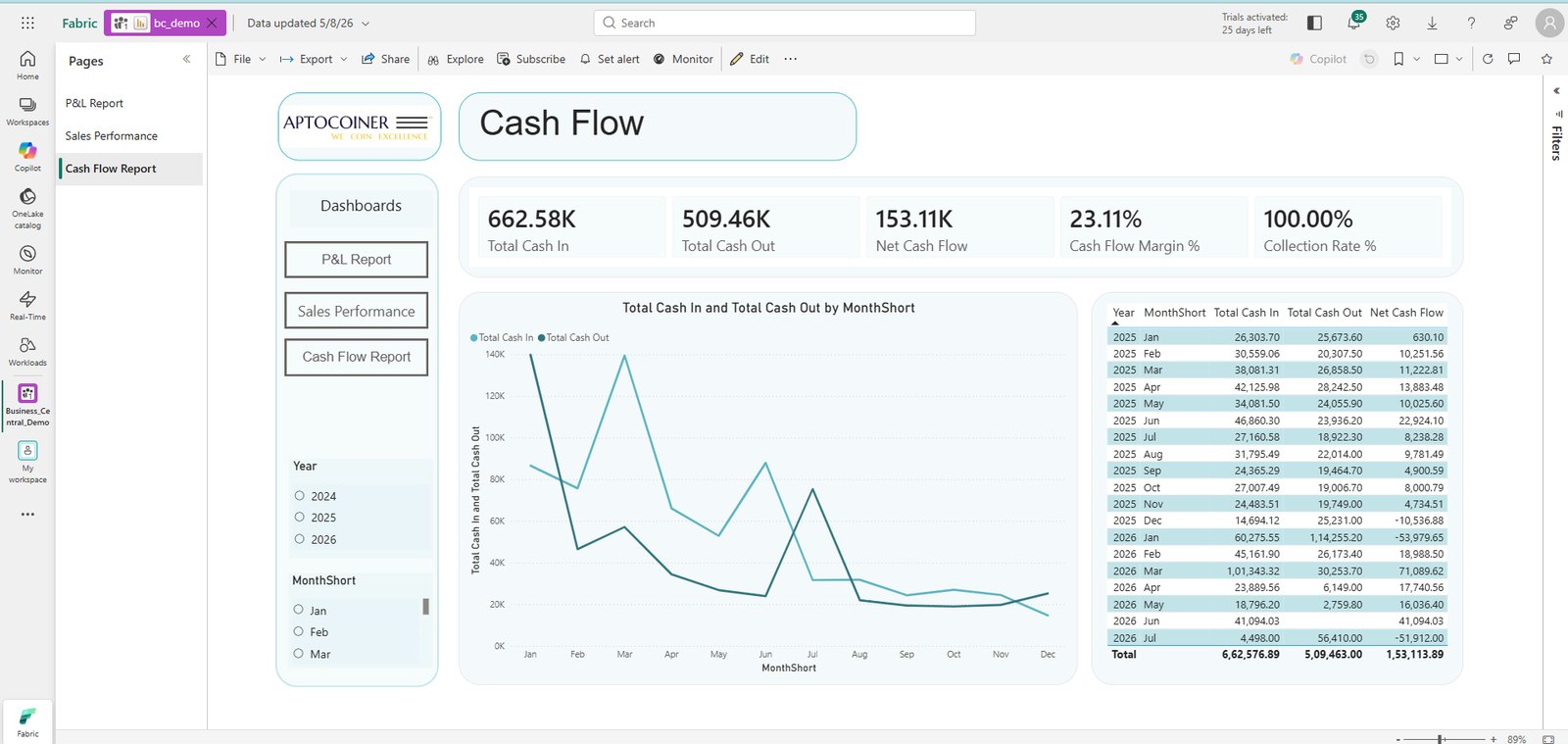This screenshot has height=744, width=1568.
Task: Click the Search input field
Action: coord(784,23)
